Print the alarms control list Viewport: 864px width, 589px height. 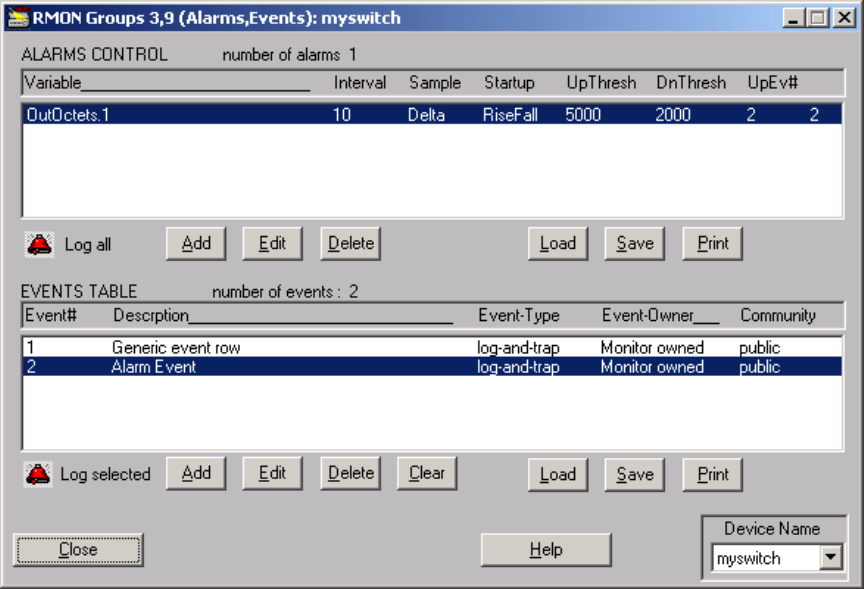(712, 244)
